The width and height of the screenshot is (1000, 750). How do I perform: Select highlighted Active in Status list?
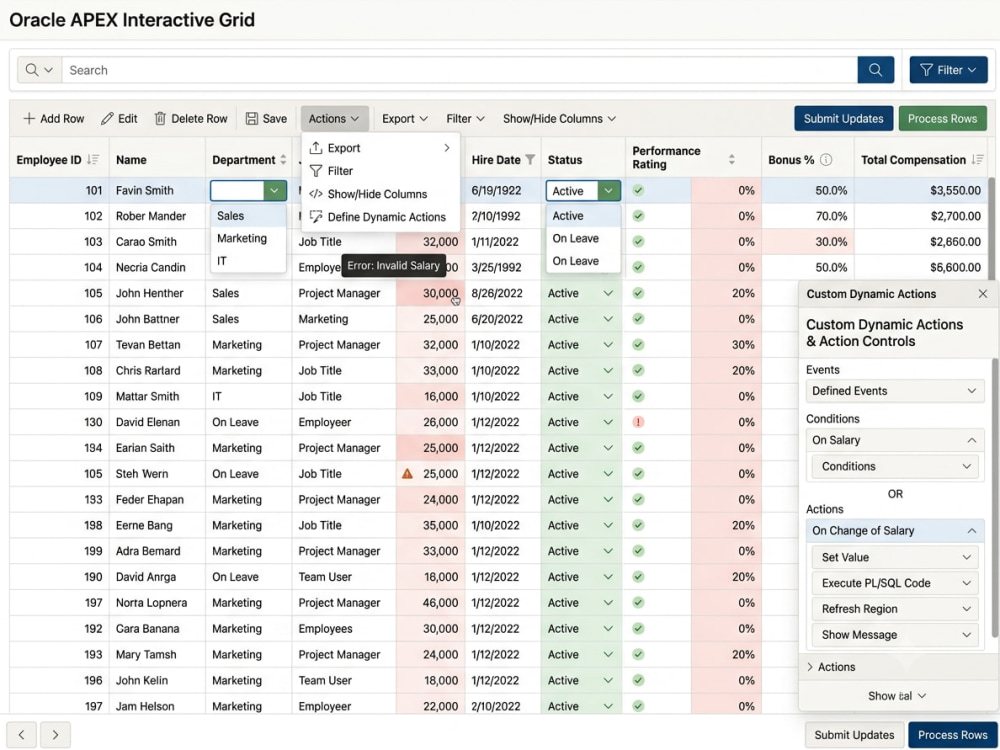583,216
